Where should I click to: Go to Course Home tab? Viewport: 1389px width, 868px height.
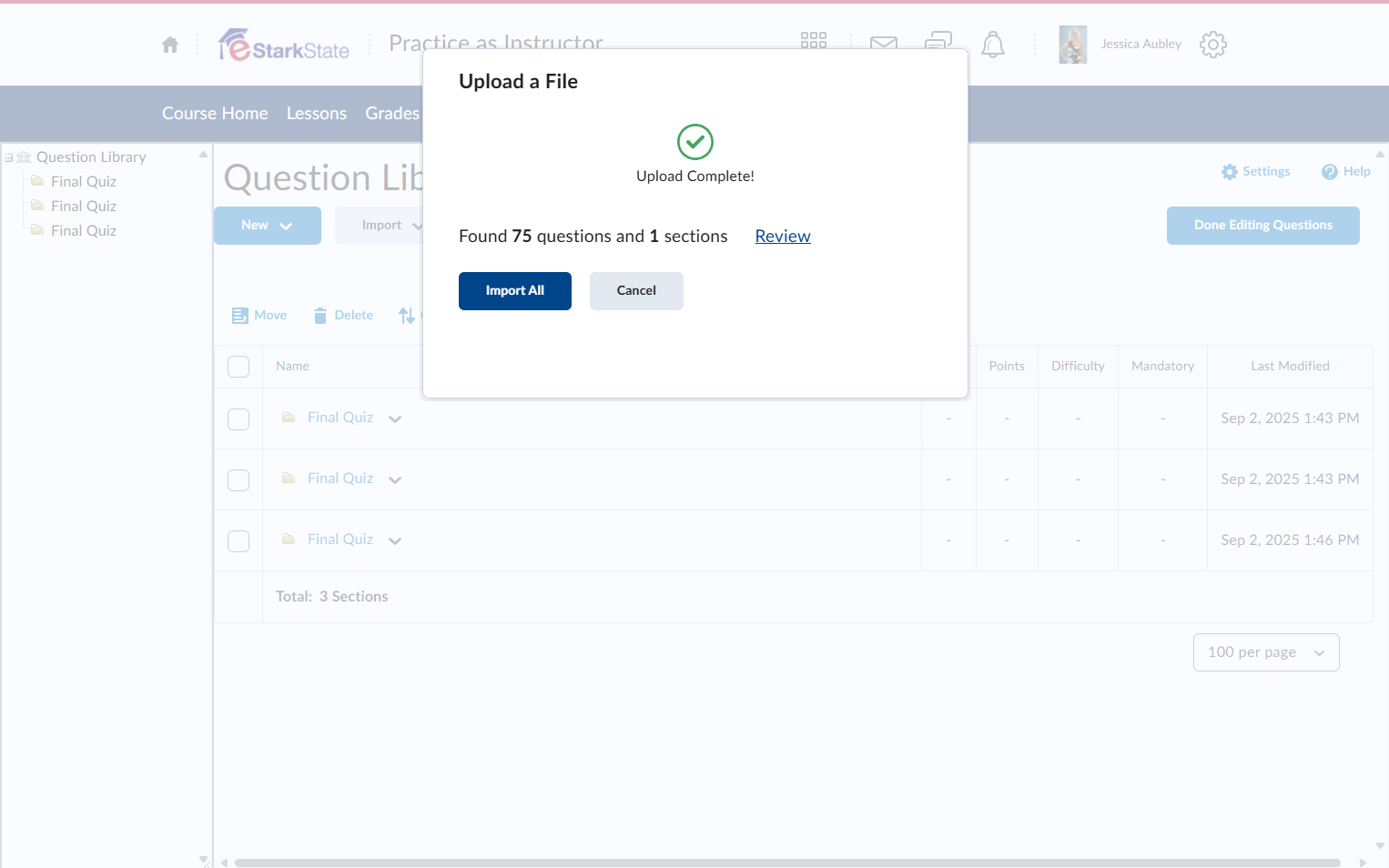click(215, 114)
